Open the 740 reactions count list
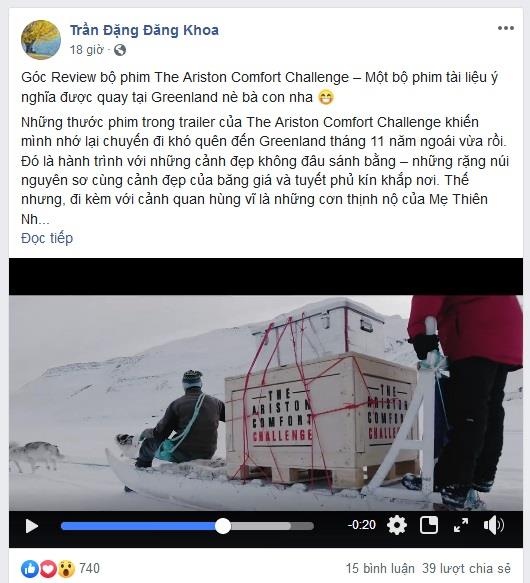Image resolution: width=530 pixels, height=583 pixels. (90, 568)
